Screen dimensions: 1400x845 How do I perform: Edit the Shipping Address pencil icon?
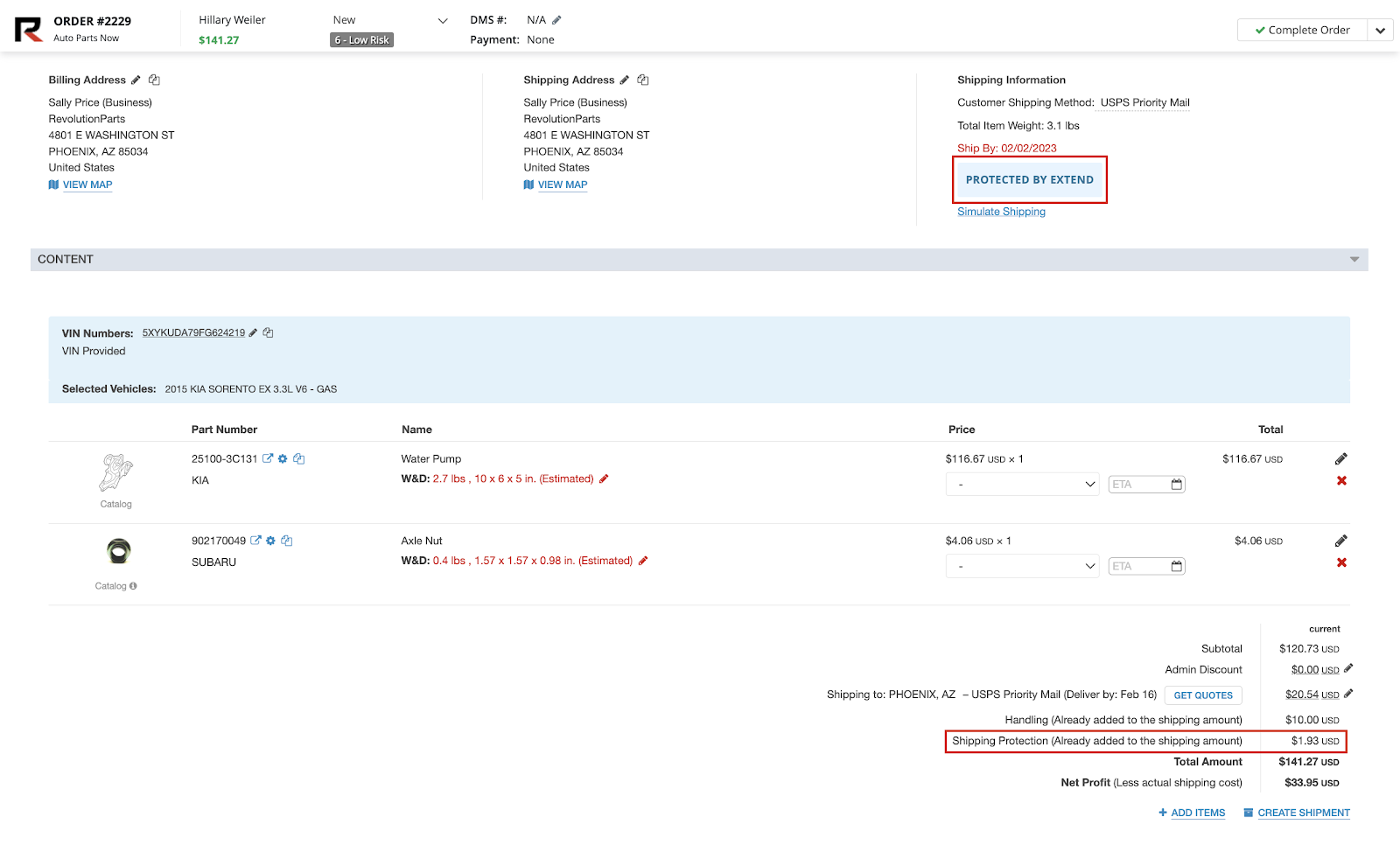[x=625, y=80]
